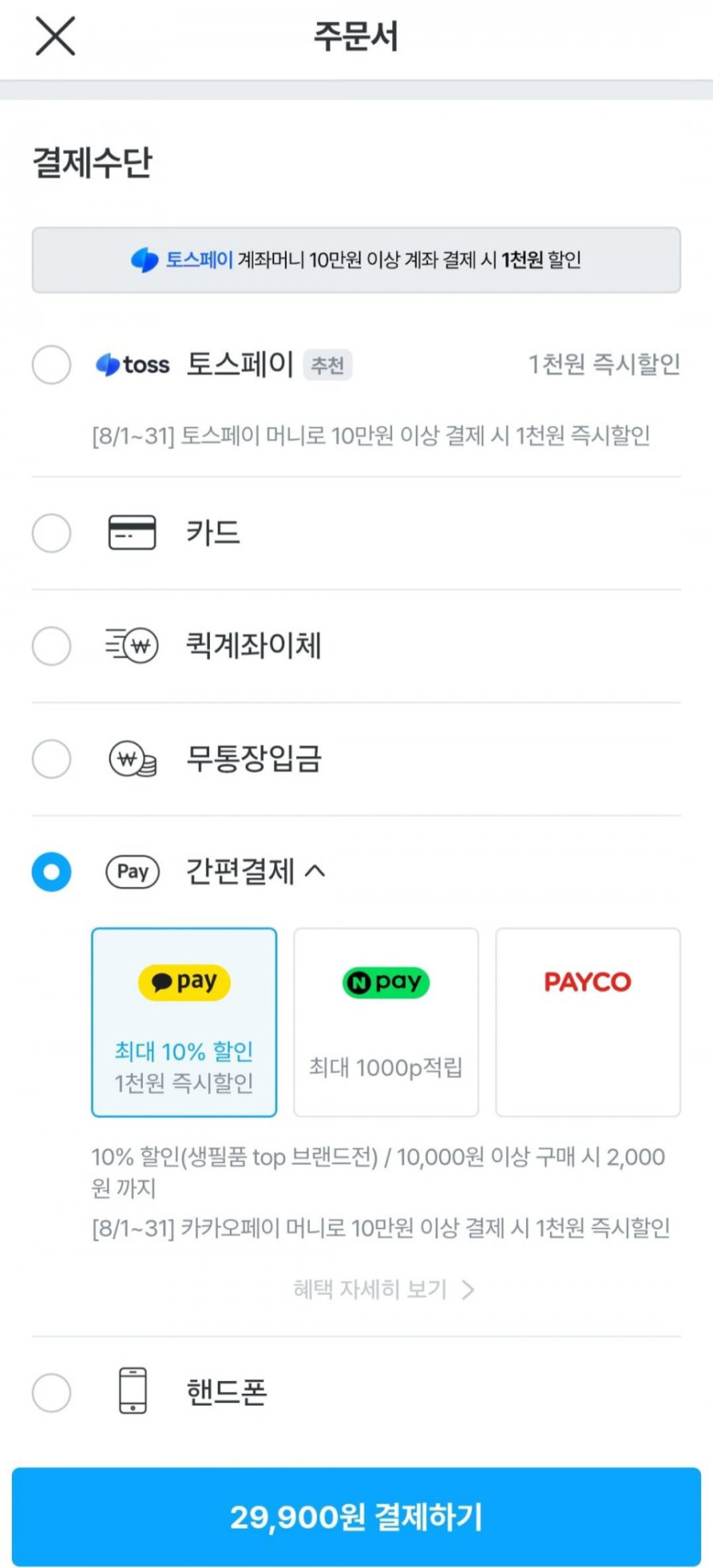
Task: Click the credit card icon
Action: [132, 533]
